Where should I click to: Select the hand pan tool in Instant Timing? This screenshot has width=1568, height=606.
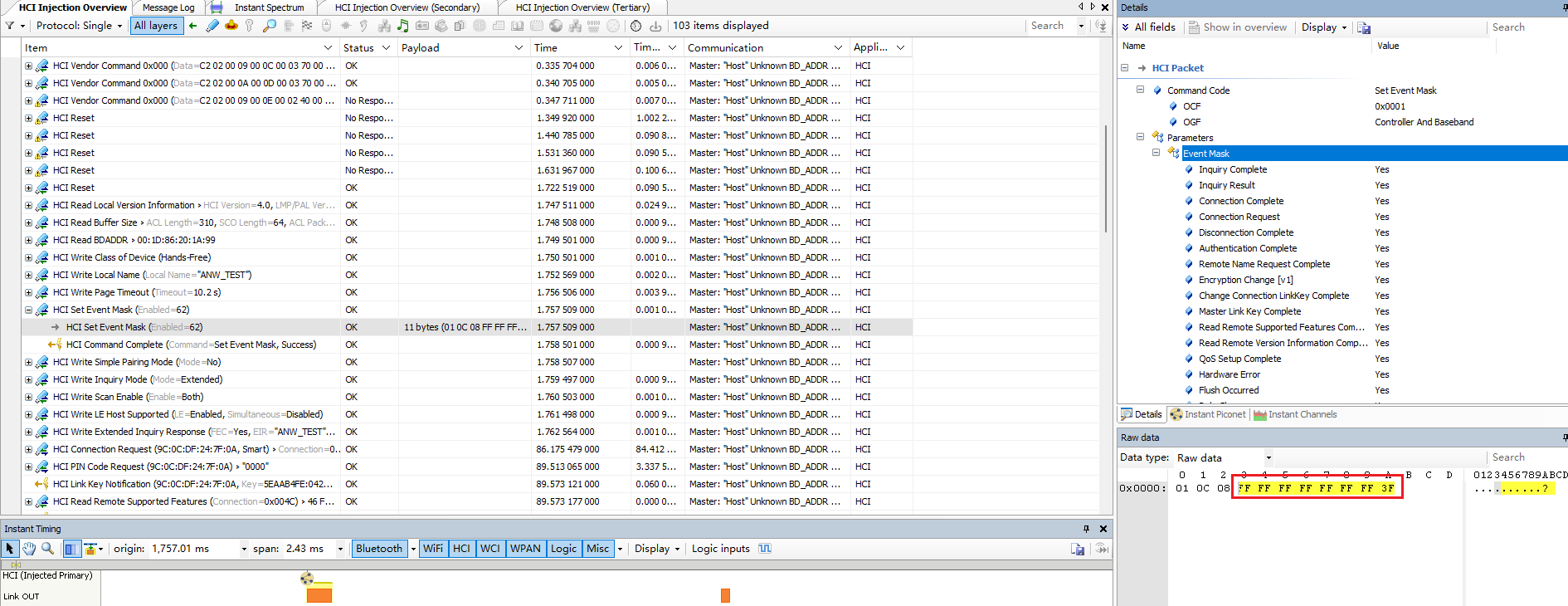coord(29,549)
